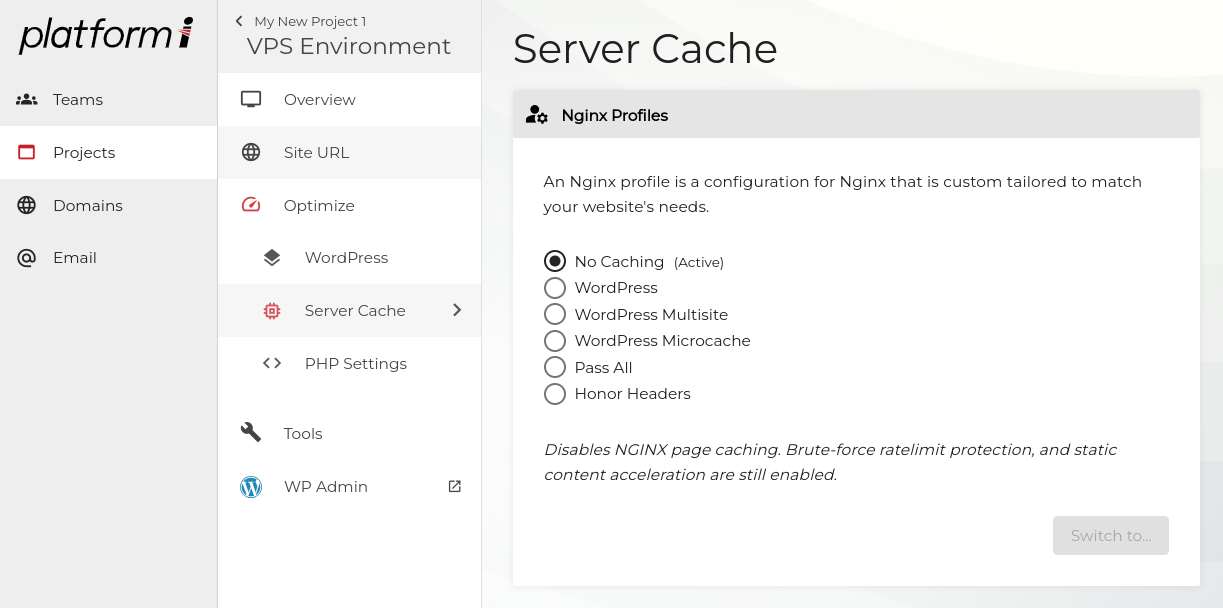Go back using My New Project 1 chevron

click(239, 21)
